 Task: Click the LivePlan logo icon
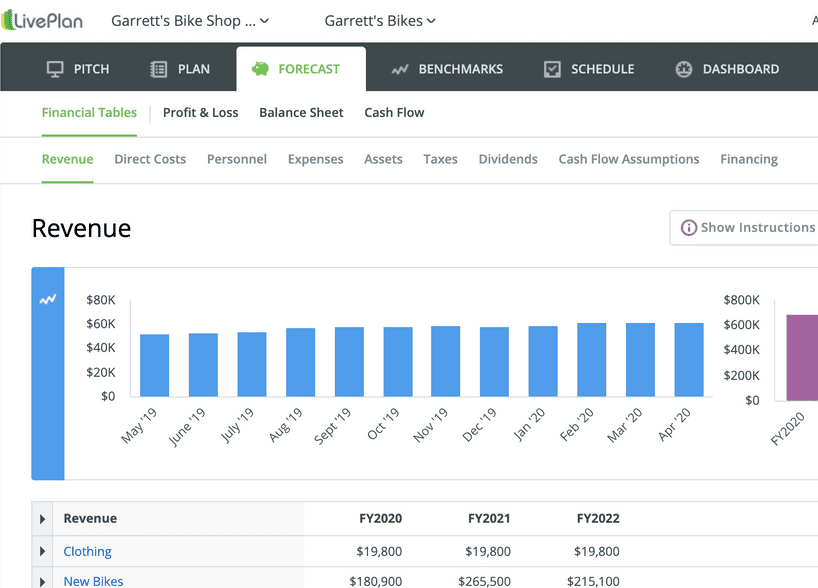(8, 21)
